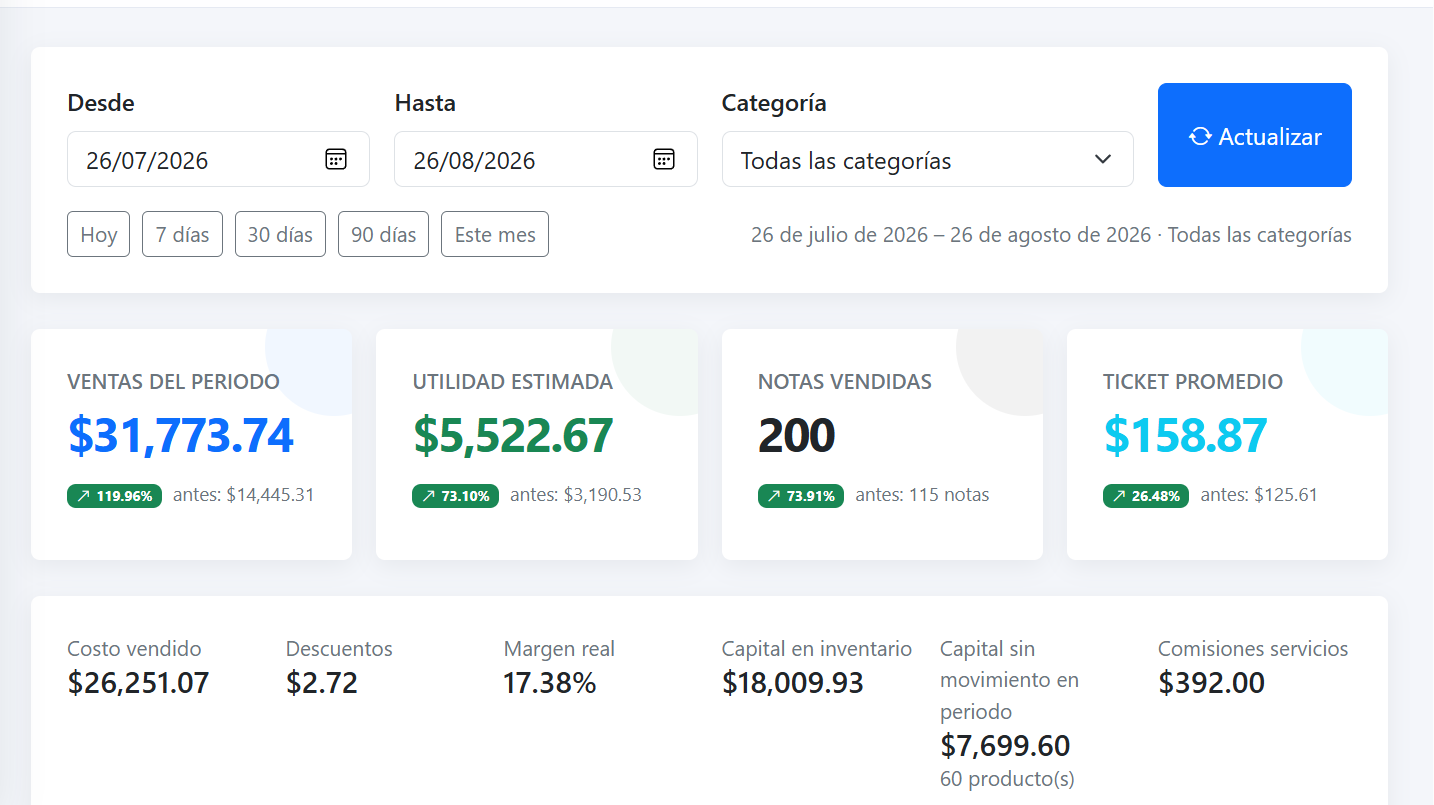Click the Costo vendido label
This screenshot has height=805, width=1434.
[x=134, y=648]
